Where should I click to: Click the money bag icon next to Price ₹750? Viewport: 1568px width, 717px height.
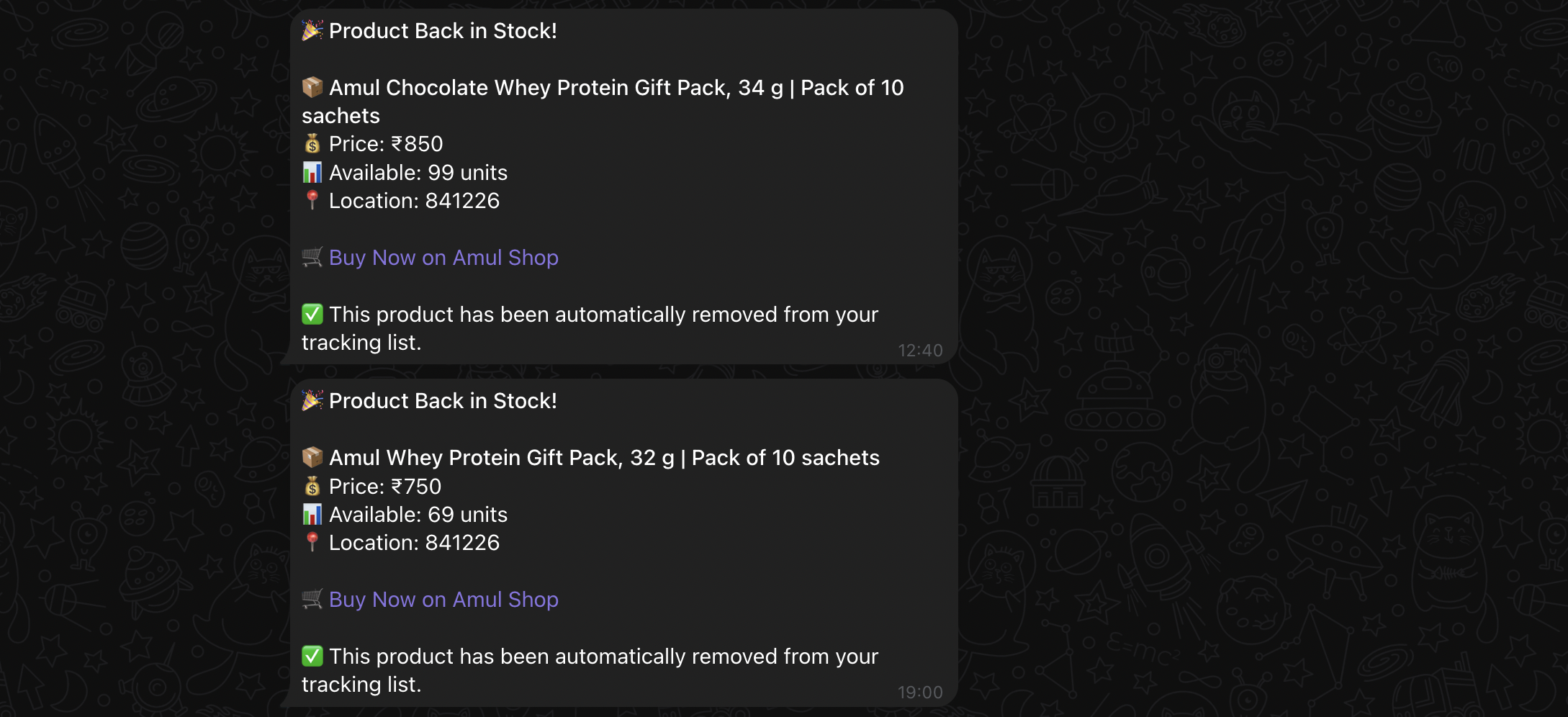312,486
